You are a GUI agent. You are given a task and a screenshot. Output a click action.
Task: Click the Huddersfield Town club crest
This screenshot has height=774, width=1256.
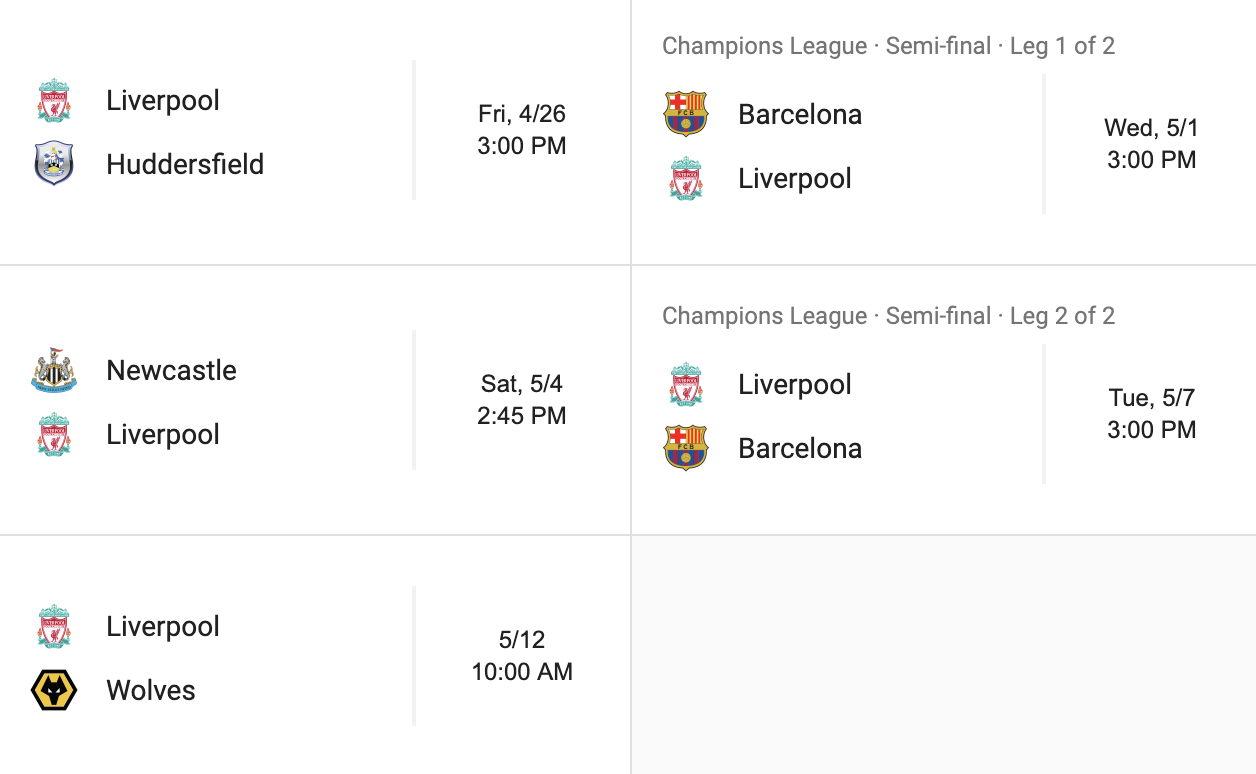click(x=54, y=164)
